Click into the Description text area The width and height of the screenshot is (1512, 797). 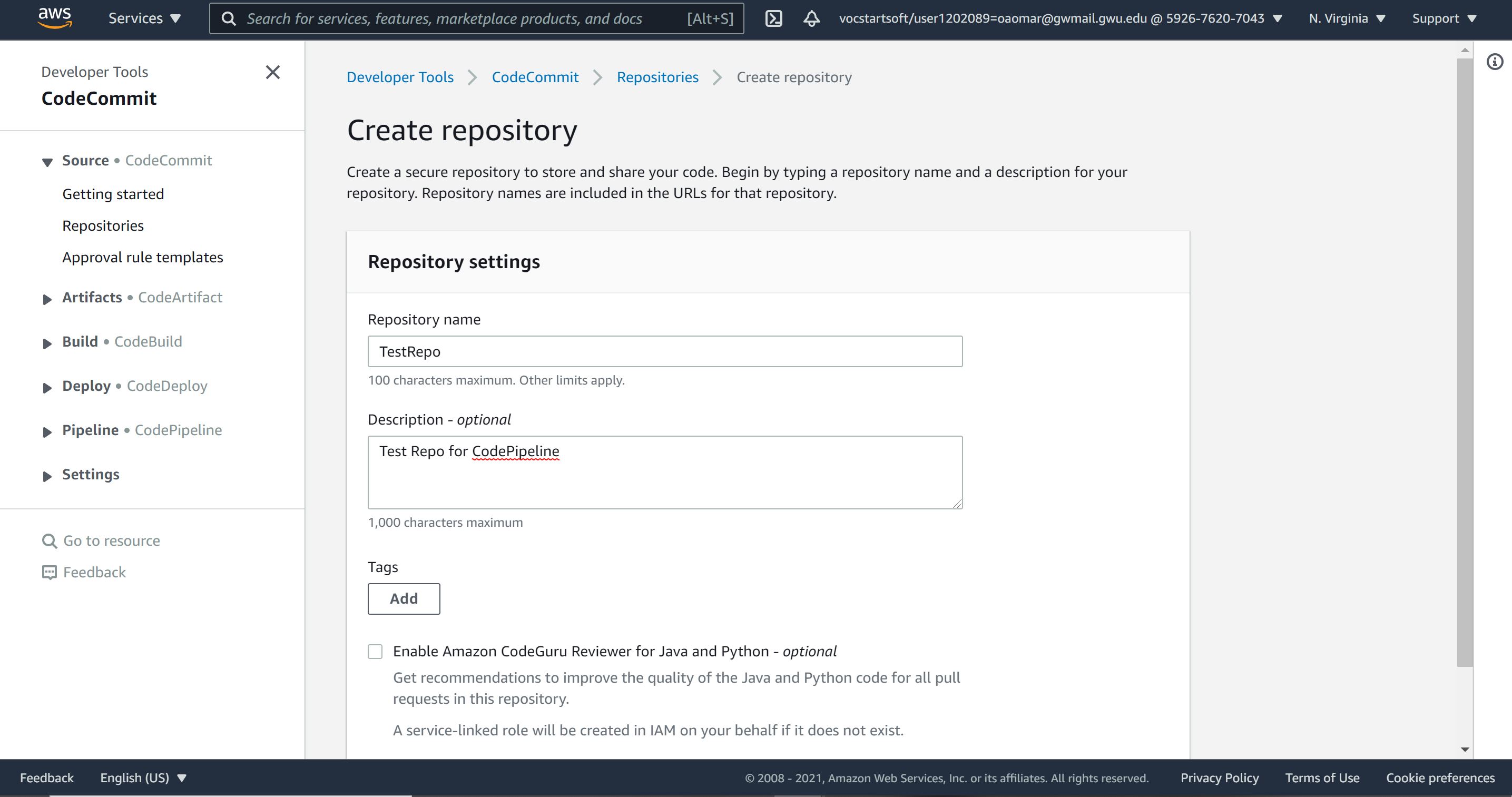coord(665,473)
